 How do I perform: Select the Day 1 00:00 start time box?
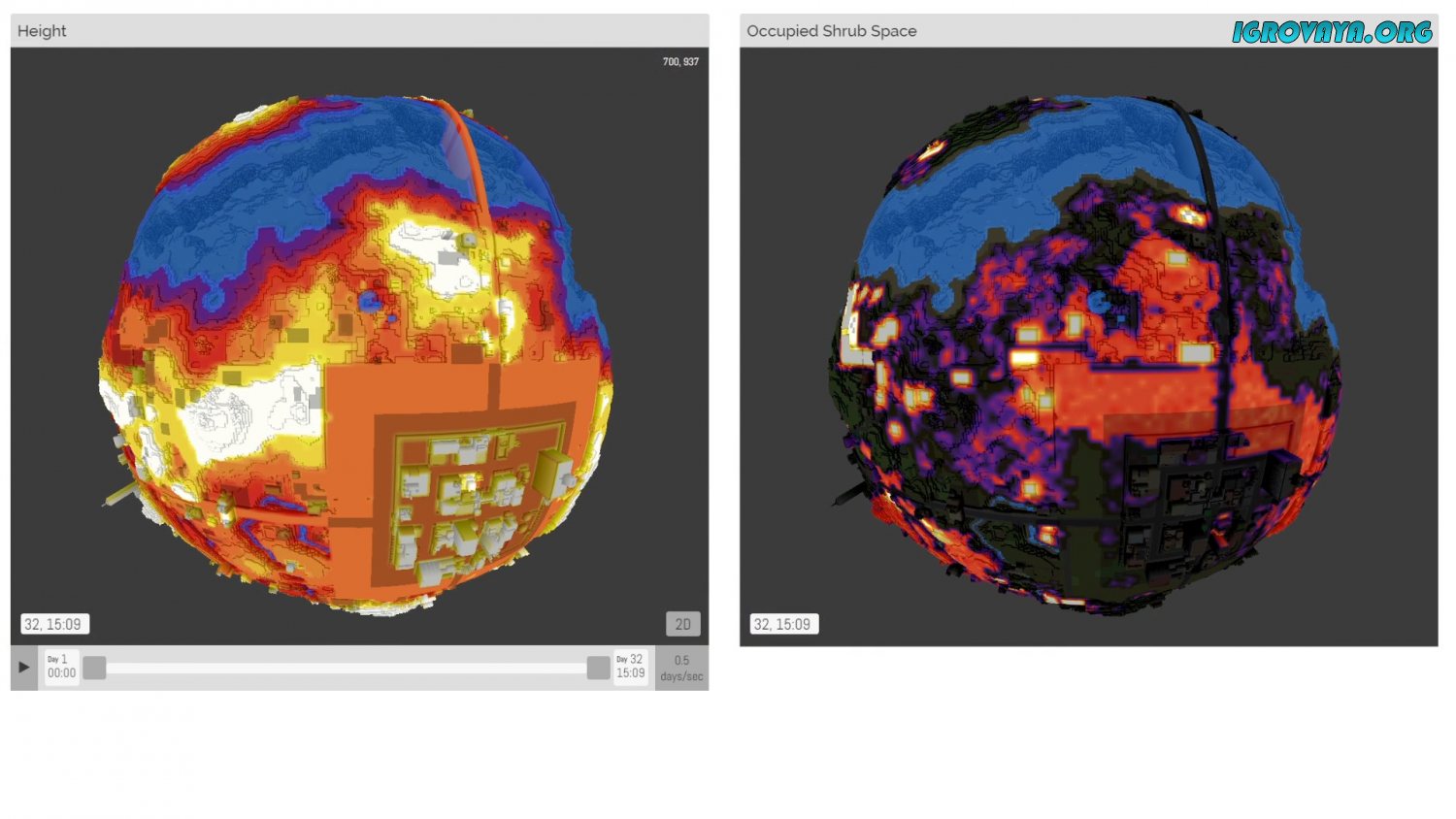point(61,667)
